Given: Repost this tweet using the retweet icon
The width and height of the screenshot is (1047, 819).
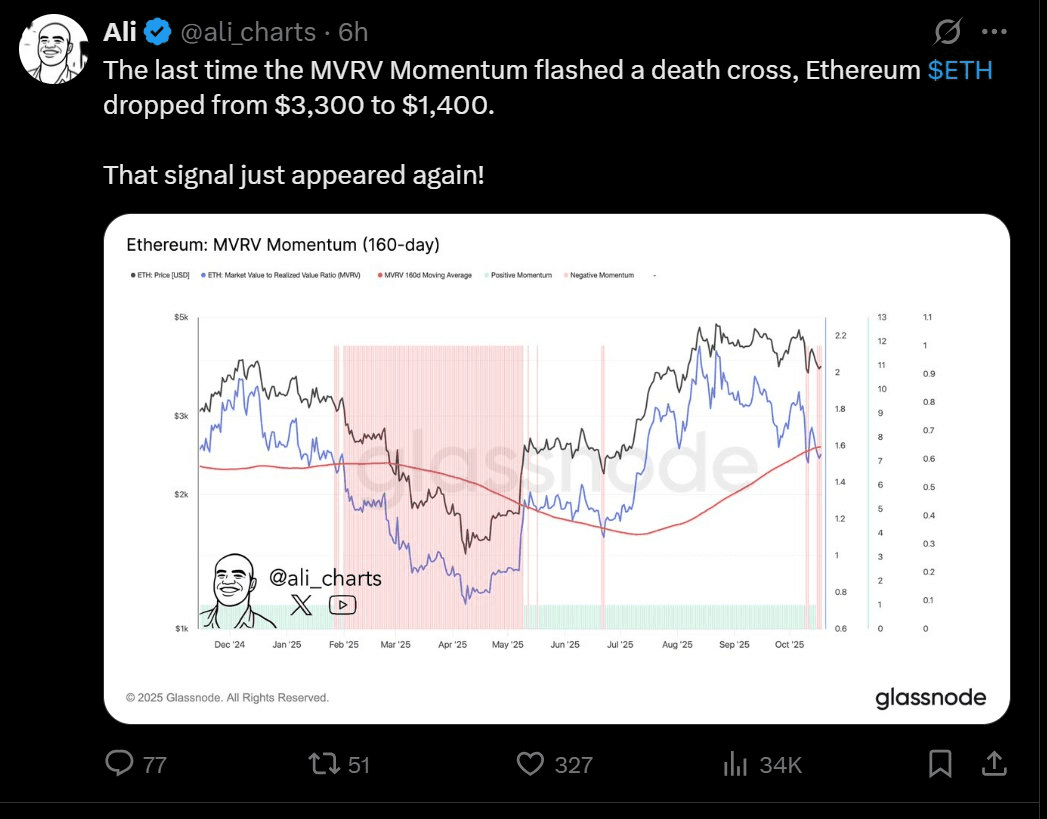Looking at the screenshot, I should [324, 764].
